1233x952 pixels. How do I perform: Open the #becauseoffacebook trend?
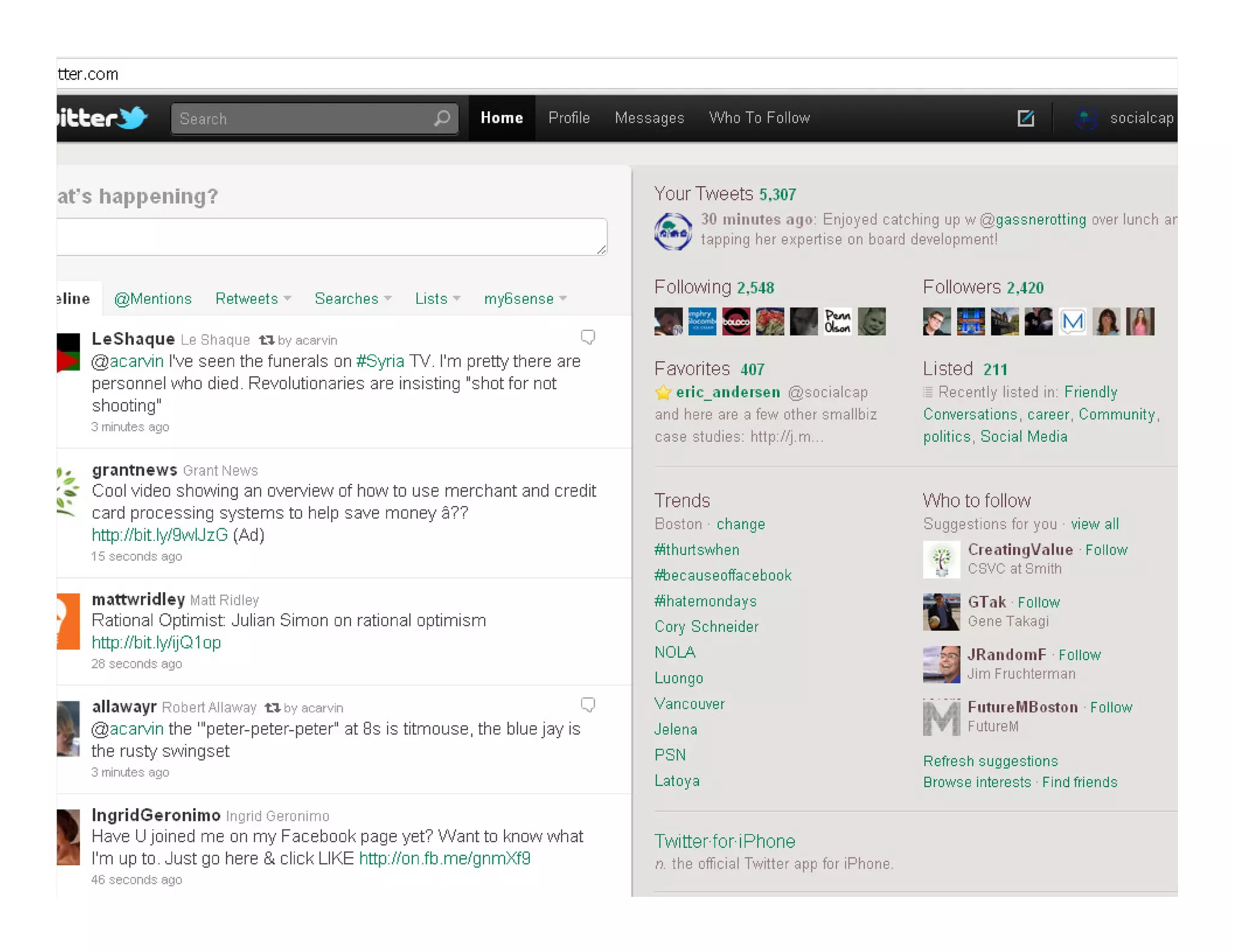pyautogui.click(x=722, y=575)
